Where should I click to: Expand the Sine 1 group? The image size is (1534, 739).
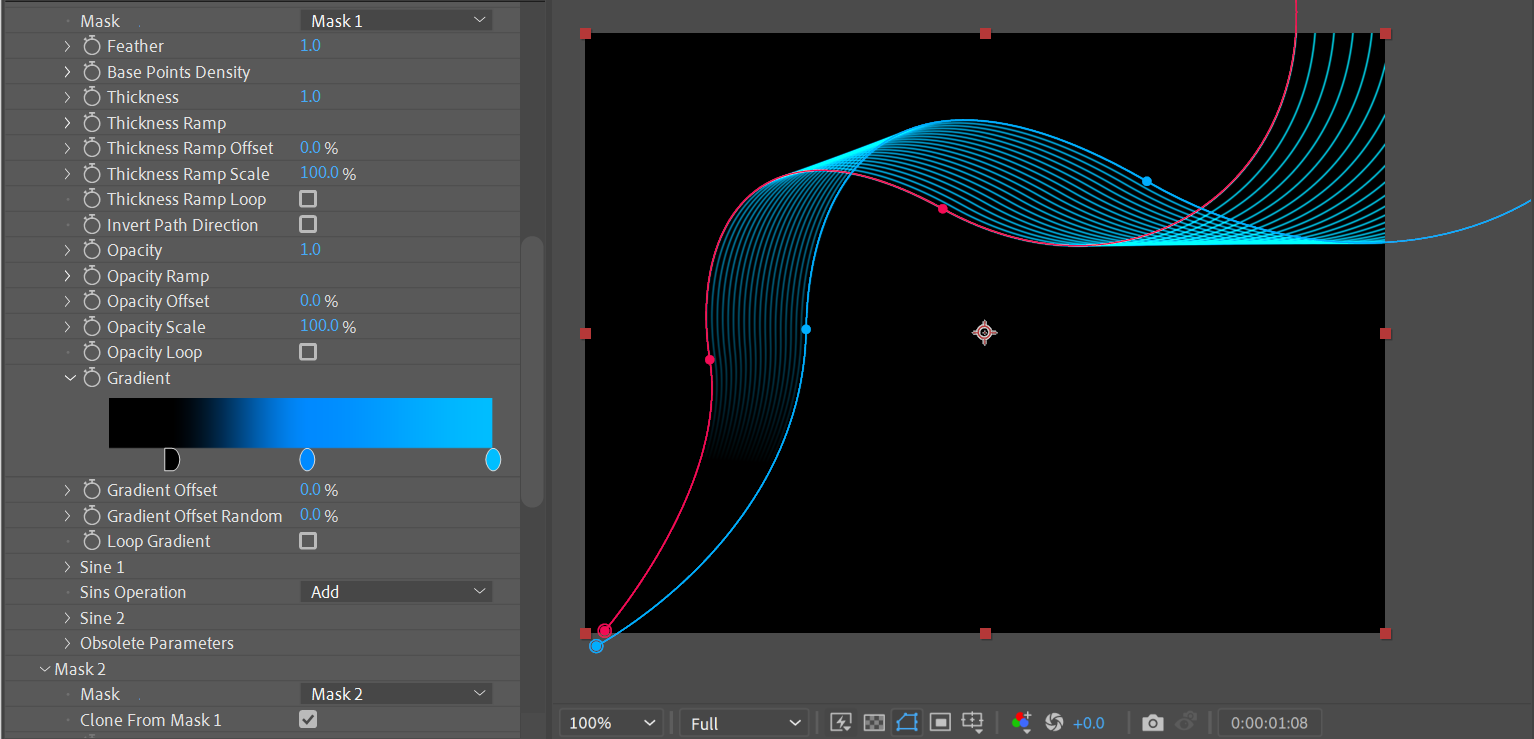pos(67,567)
